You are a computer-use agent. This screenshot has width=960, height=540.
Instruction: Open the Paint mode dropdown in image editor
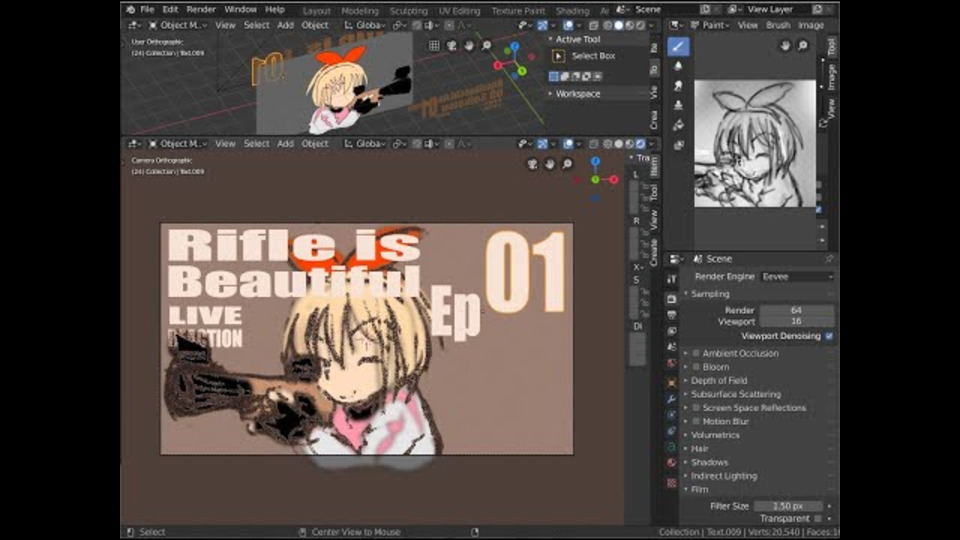click(711, 25)
